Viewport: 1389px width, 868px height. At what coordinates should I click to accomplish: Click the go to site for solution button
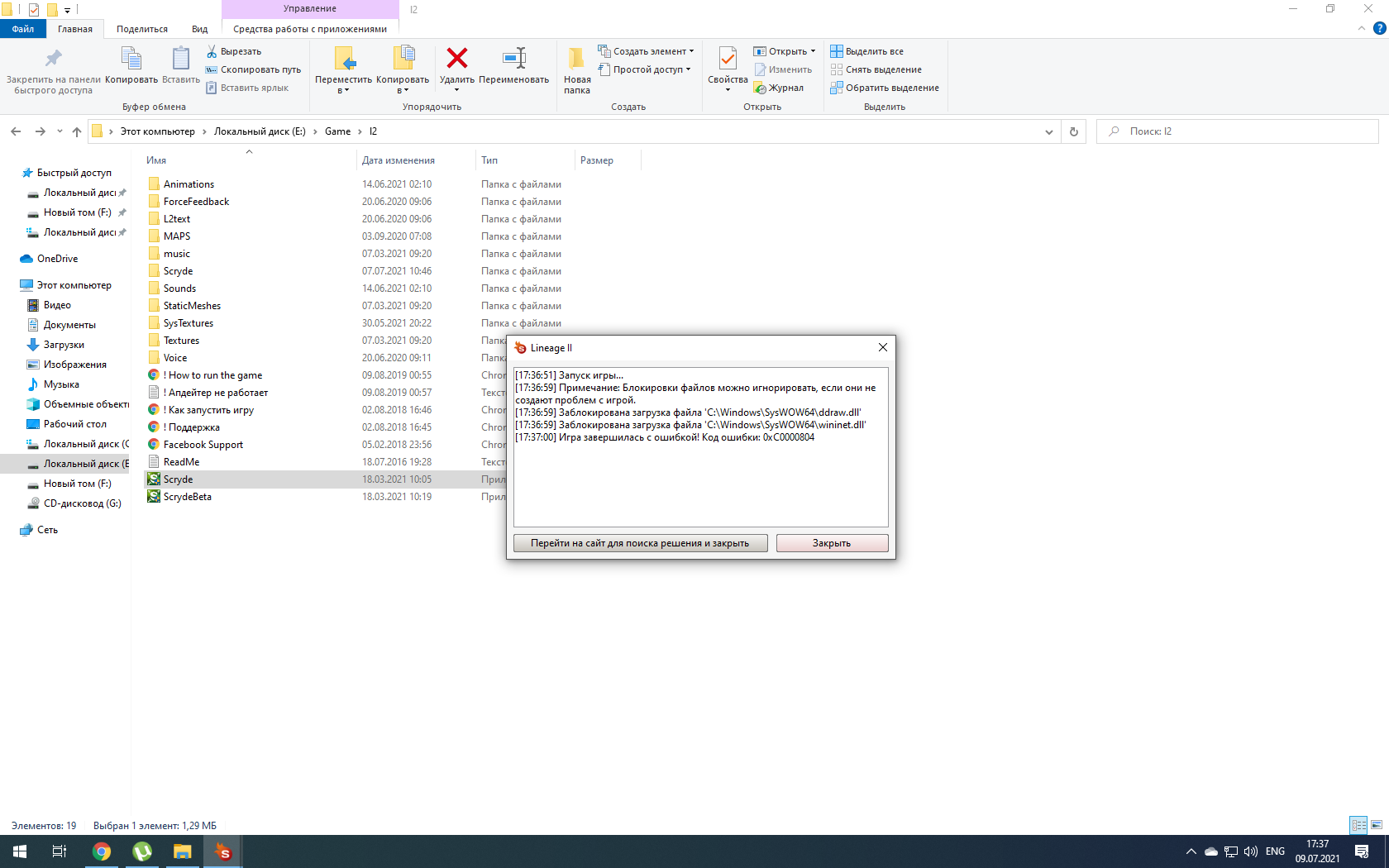click(x=640, y=543)
